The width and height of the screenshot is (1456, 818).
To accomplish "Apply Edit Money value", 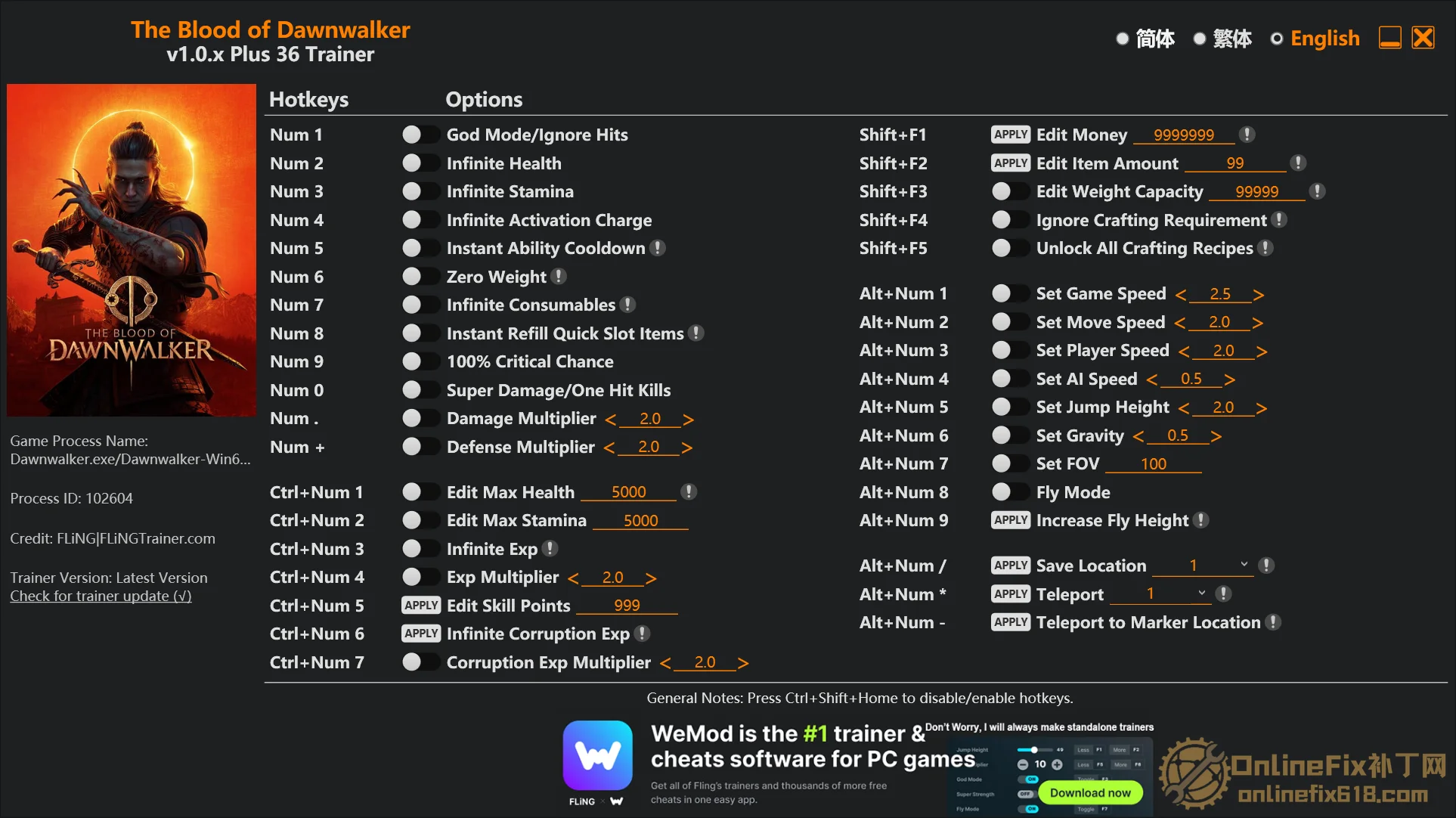I will (x=1011, y=135).
